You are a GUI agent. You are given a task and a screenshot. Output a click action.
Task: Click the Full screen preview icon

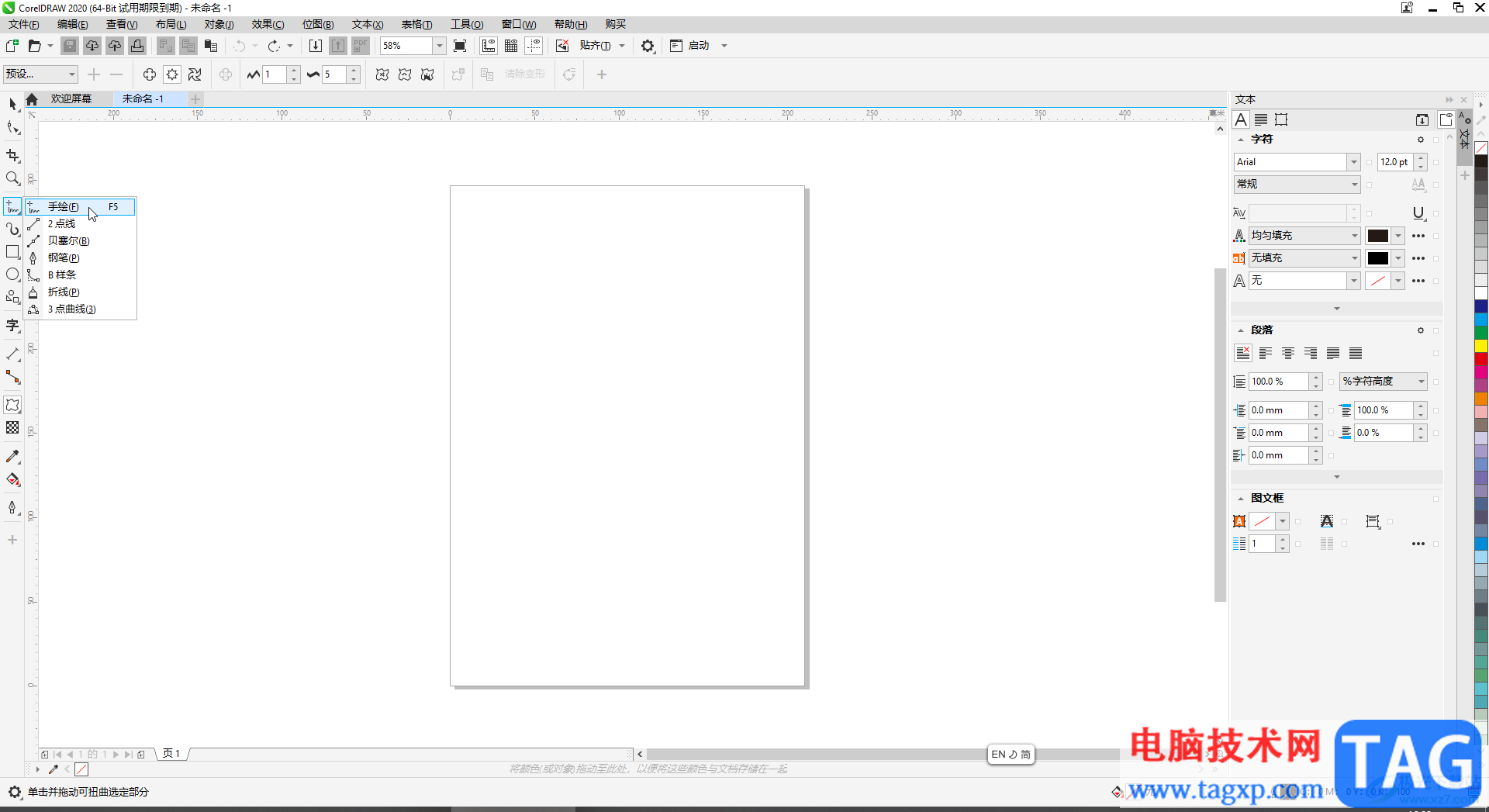(x=460, y=46)
